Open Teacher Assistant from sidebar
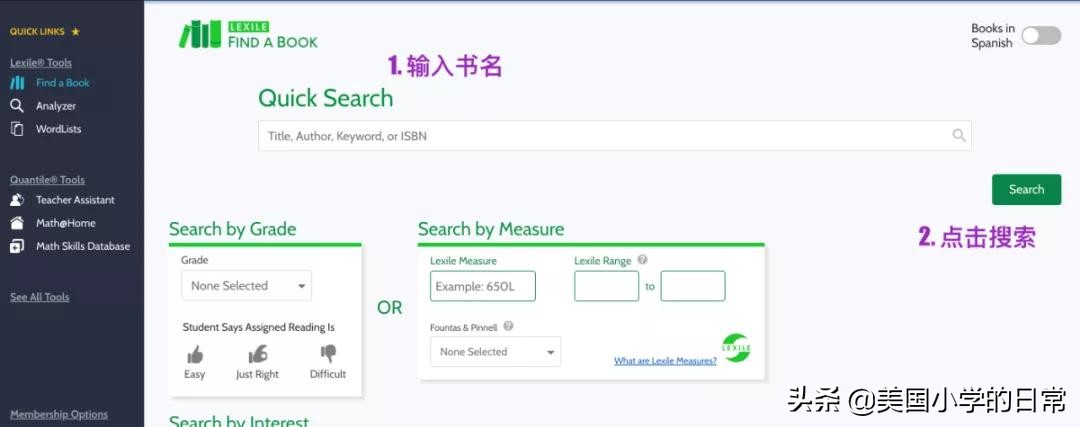1080x427 pixels. pos(75,200)
